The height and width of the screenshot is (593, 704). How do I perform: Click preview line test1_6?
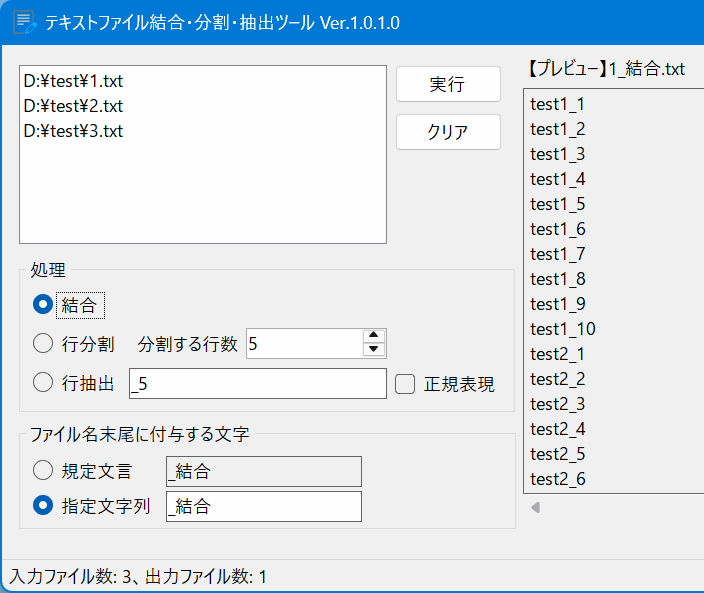pos(558,229)
